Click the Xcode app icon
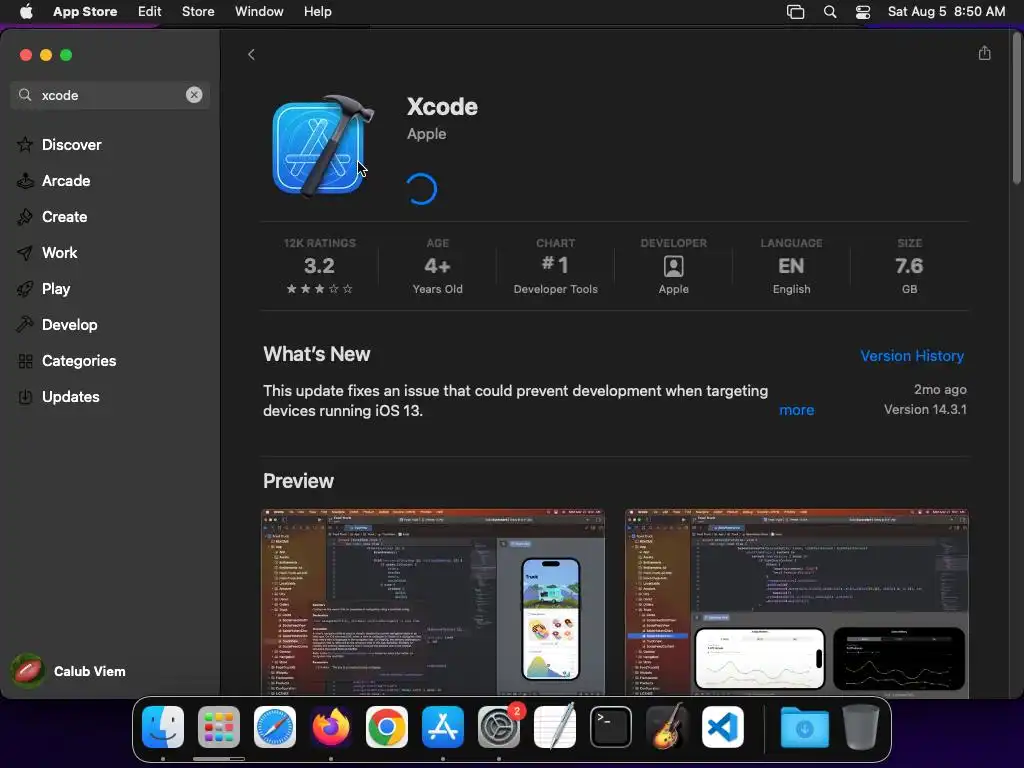 point(323,146)
